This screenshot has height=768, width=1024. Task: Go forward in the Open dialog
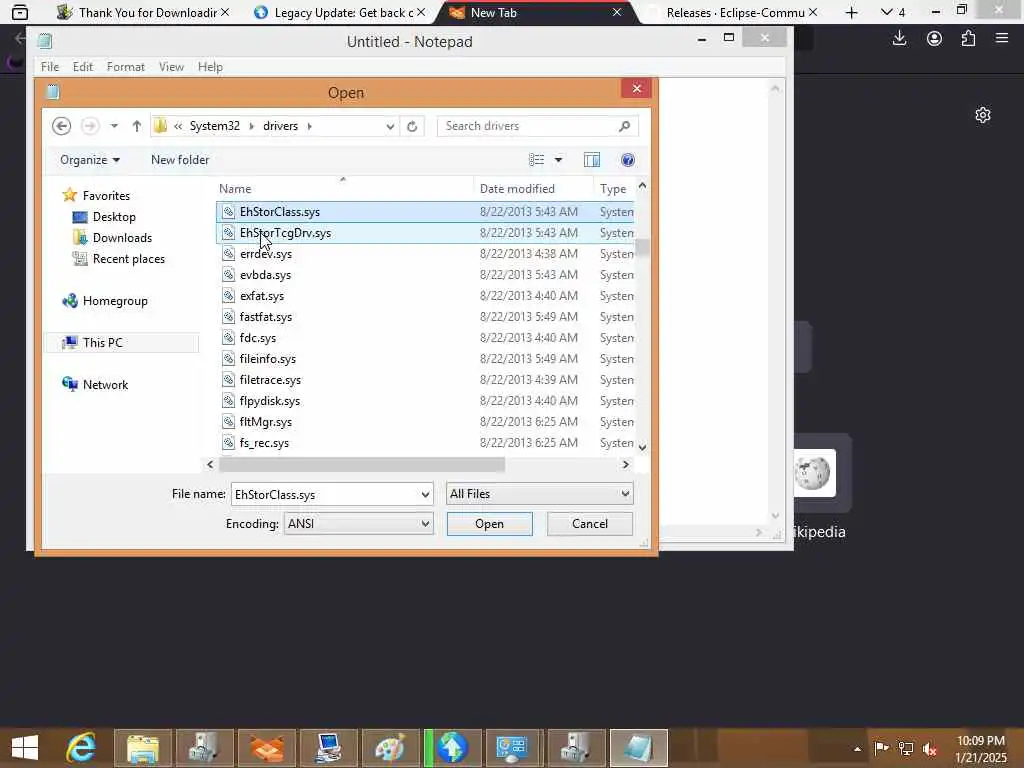(x=90, y=126)
